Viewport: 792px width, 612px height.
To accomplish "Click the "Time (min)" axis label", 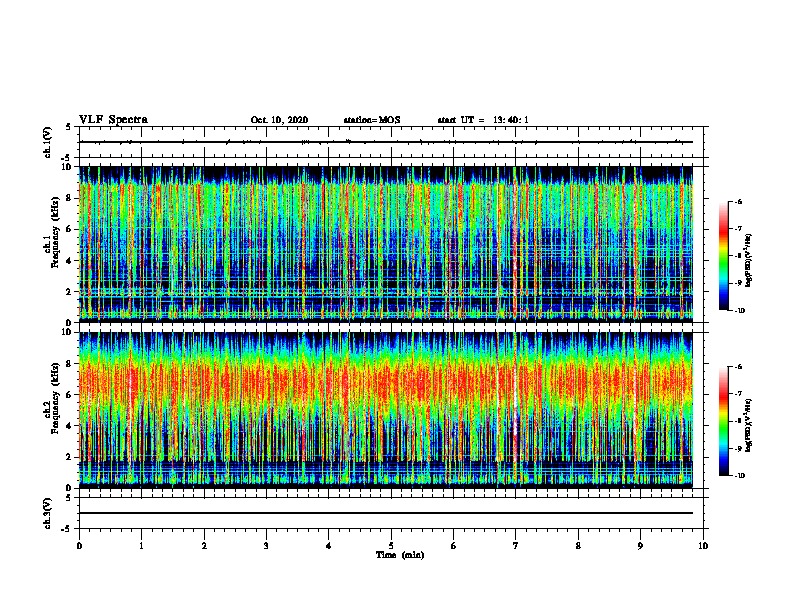I will [x=400, y=555].
